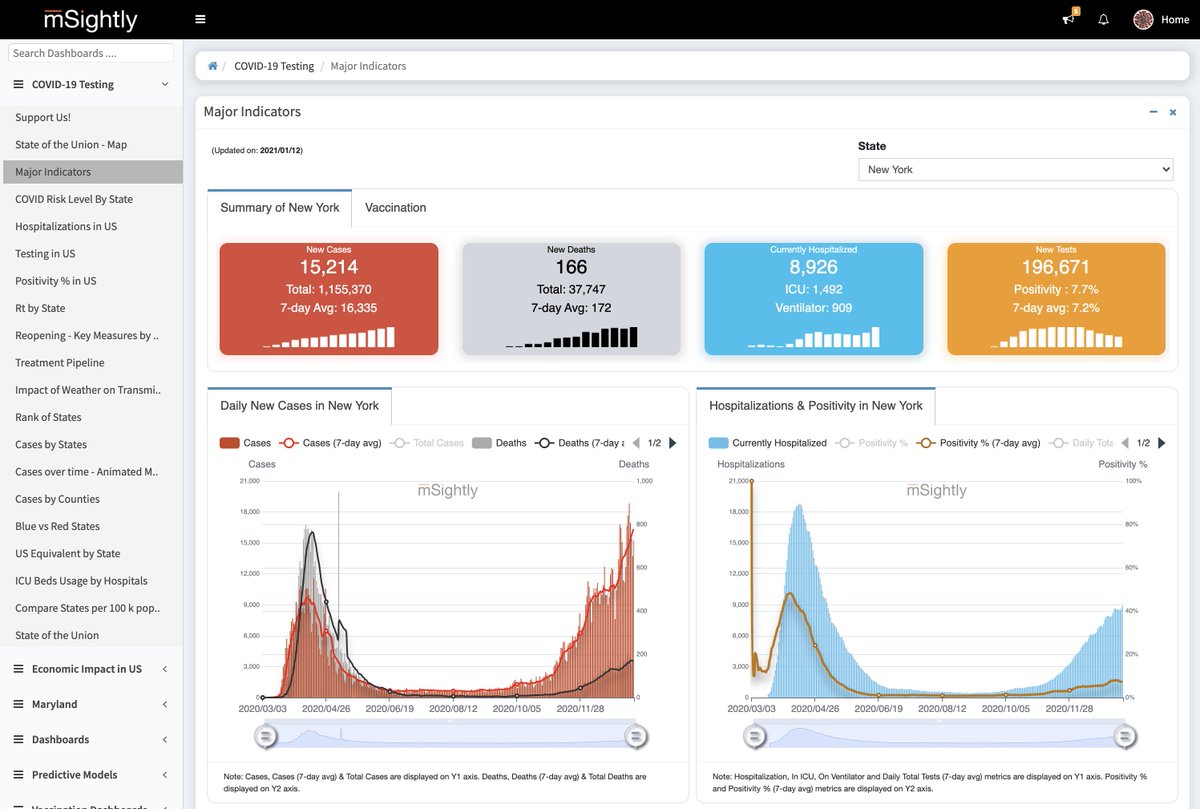Viewport: 1200px width, 809px height.
Task: Open Blue vs Red States dashboard
Action: click(x=57, y=526)
